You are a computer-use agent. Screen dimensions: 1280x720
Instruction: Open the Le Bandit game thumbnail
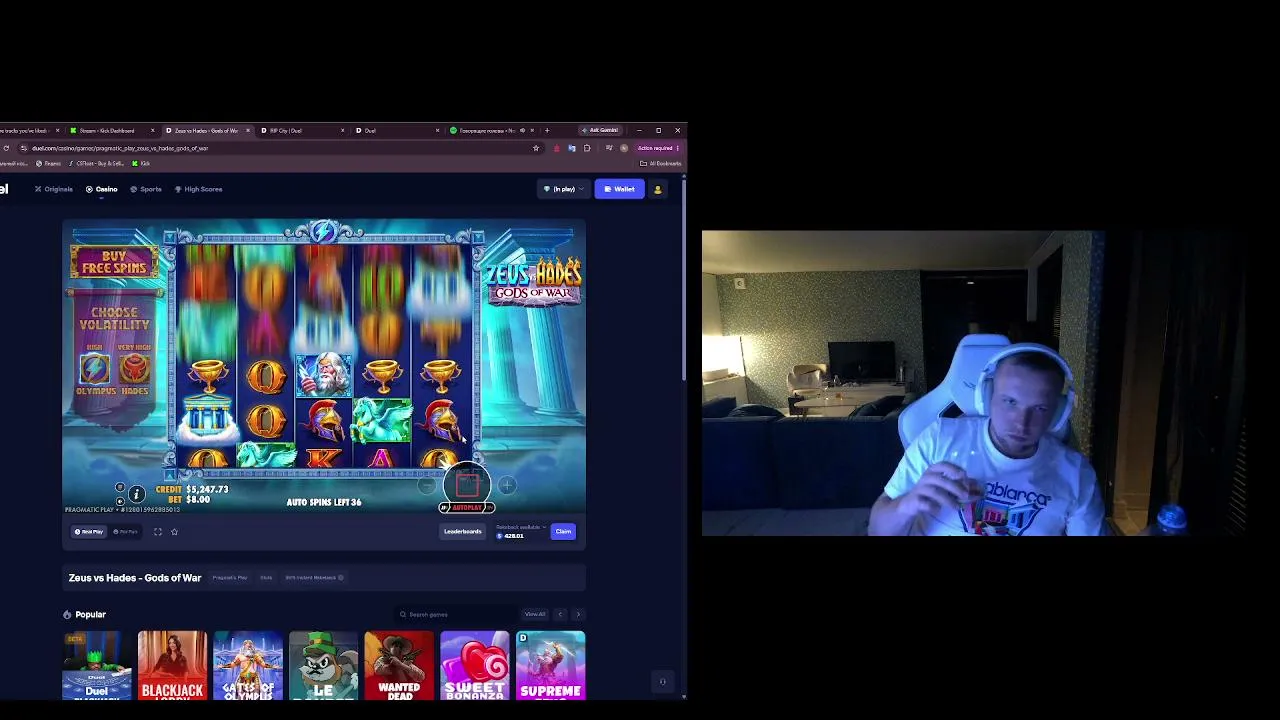tap(323, 665)
